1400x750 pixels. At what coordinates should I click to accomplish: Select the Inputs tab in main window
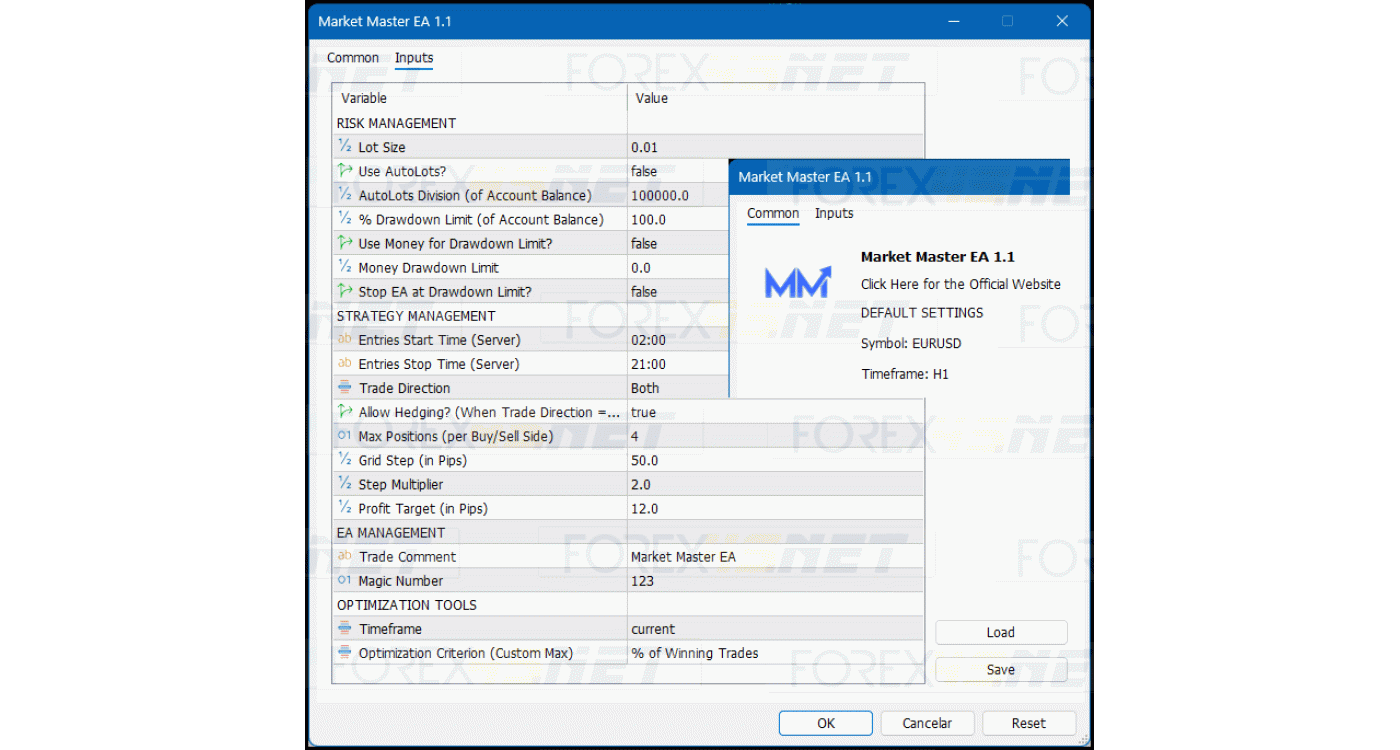click(414, 58)
